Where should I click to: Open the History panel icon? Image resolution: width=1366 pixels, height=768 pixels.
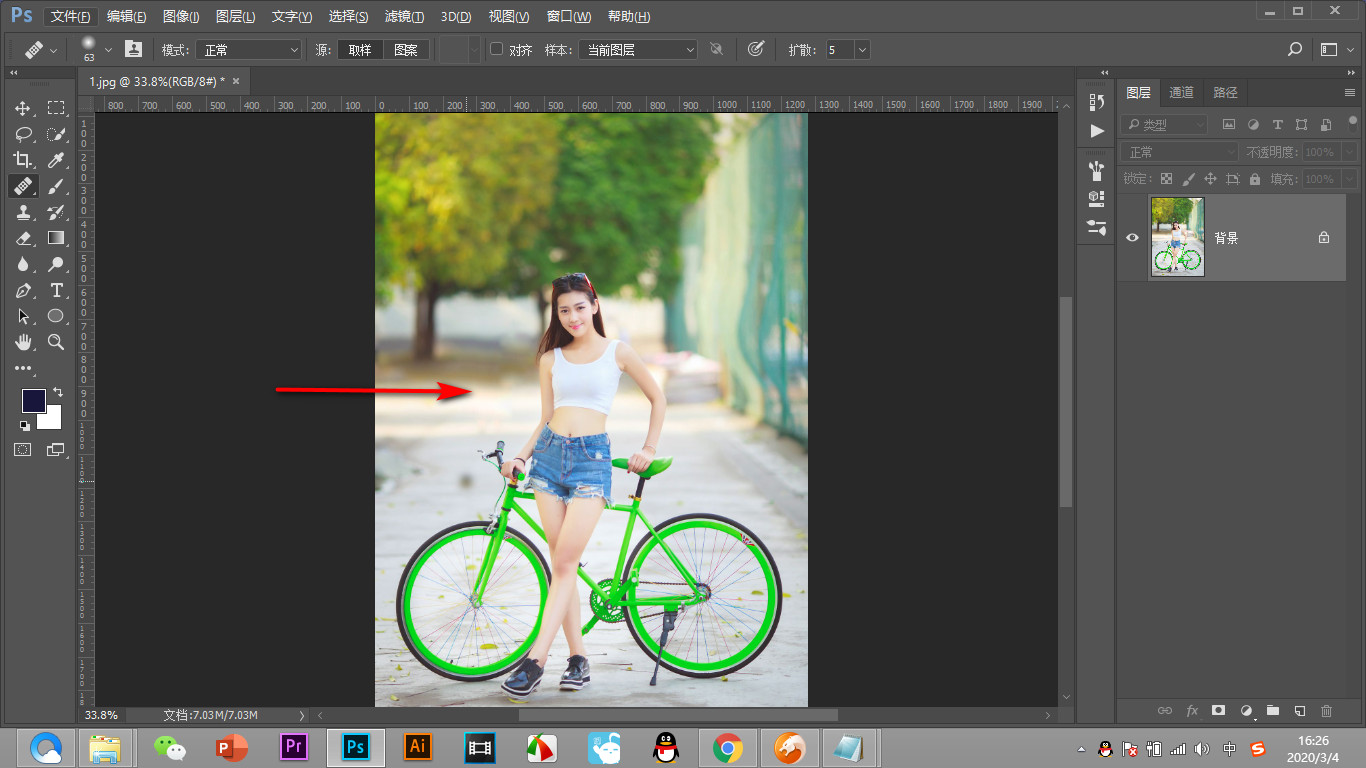click(x=1097, y=102)
